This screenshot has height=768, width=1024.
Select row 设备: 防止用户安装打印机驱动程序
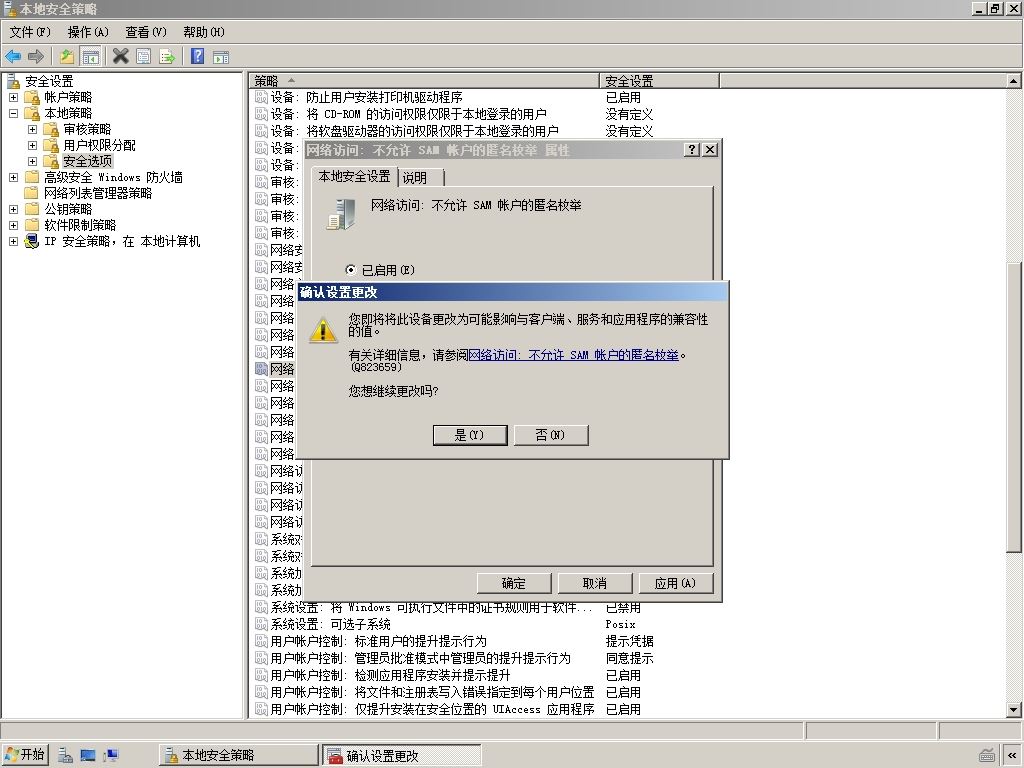tap(366, 97)
